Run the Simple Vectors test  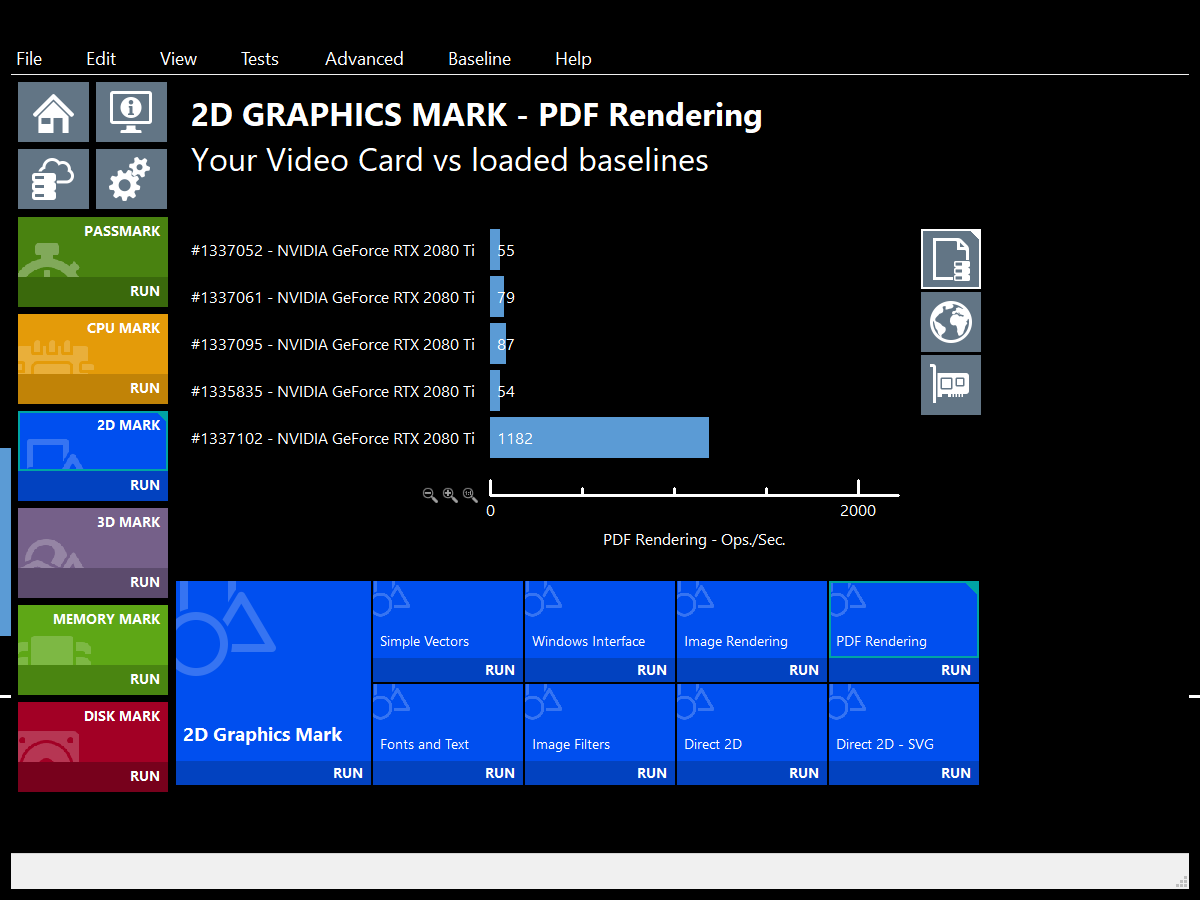pyautogui.click(x=448, y=670)
